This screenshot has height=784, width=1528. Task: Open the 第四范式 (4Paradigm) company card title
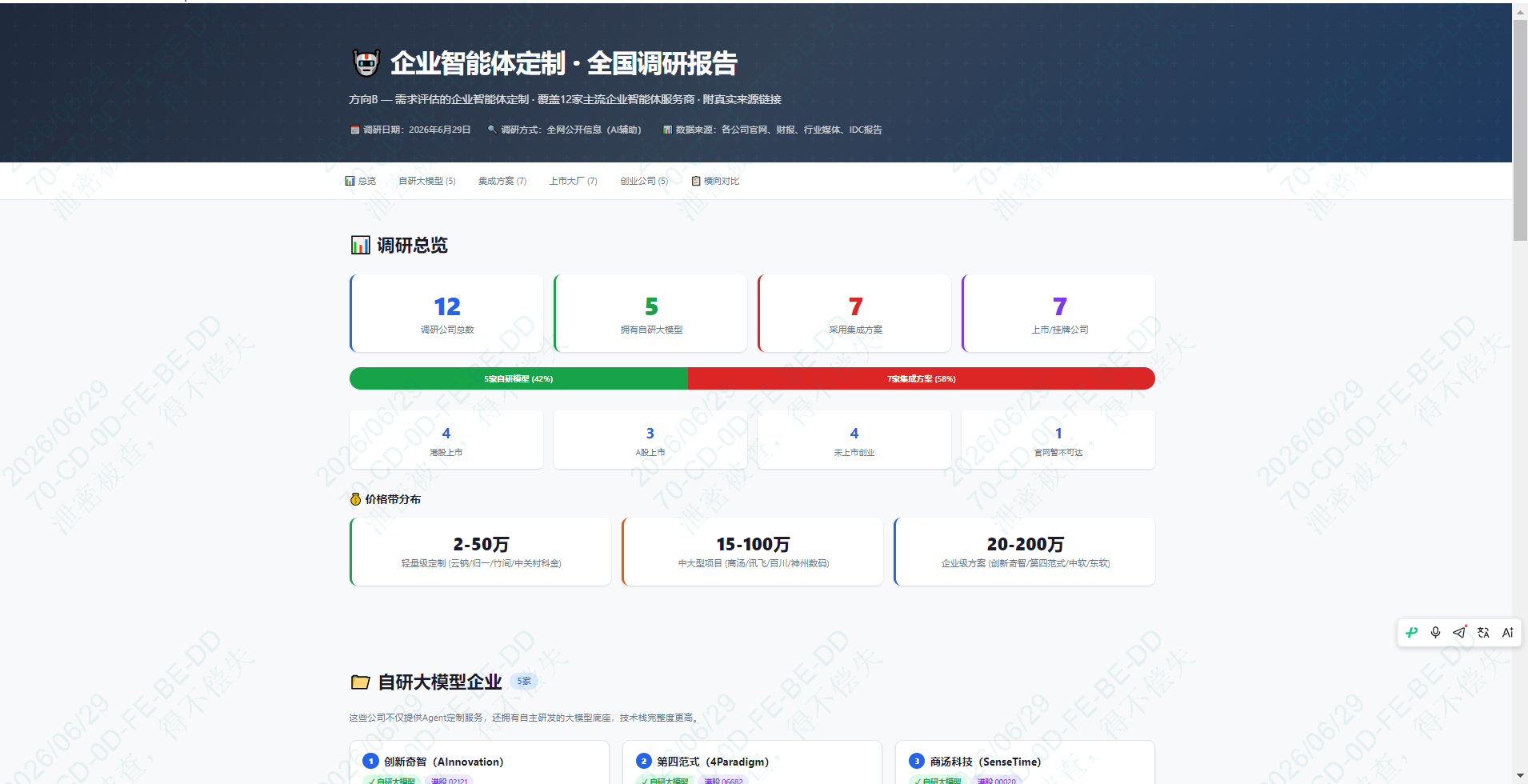(x=713, y=762)
